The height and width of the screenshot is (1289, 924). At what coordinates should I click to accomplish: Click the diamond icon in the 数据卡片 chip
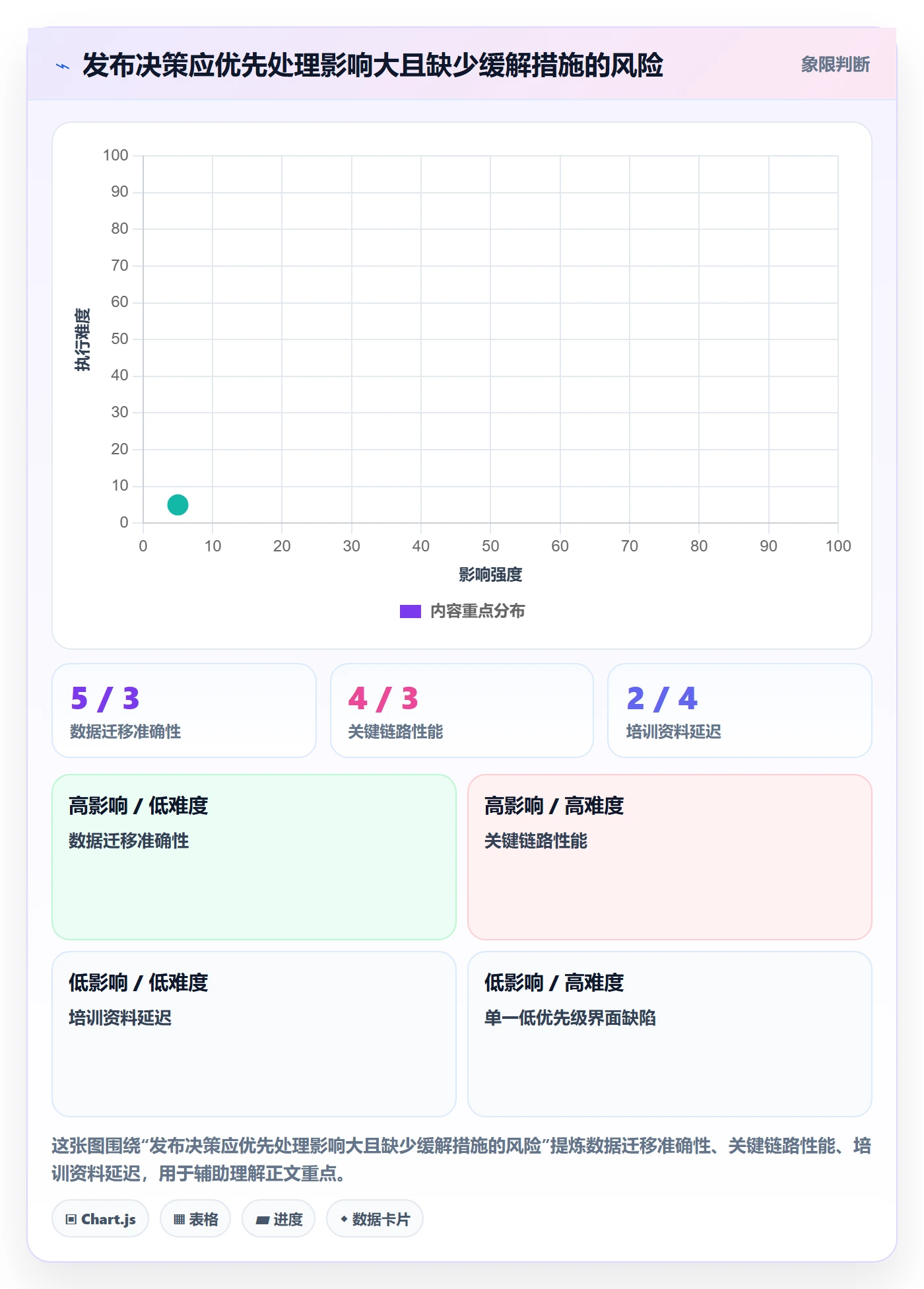(344, 1219)
